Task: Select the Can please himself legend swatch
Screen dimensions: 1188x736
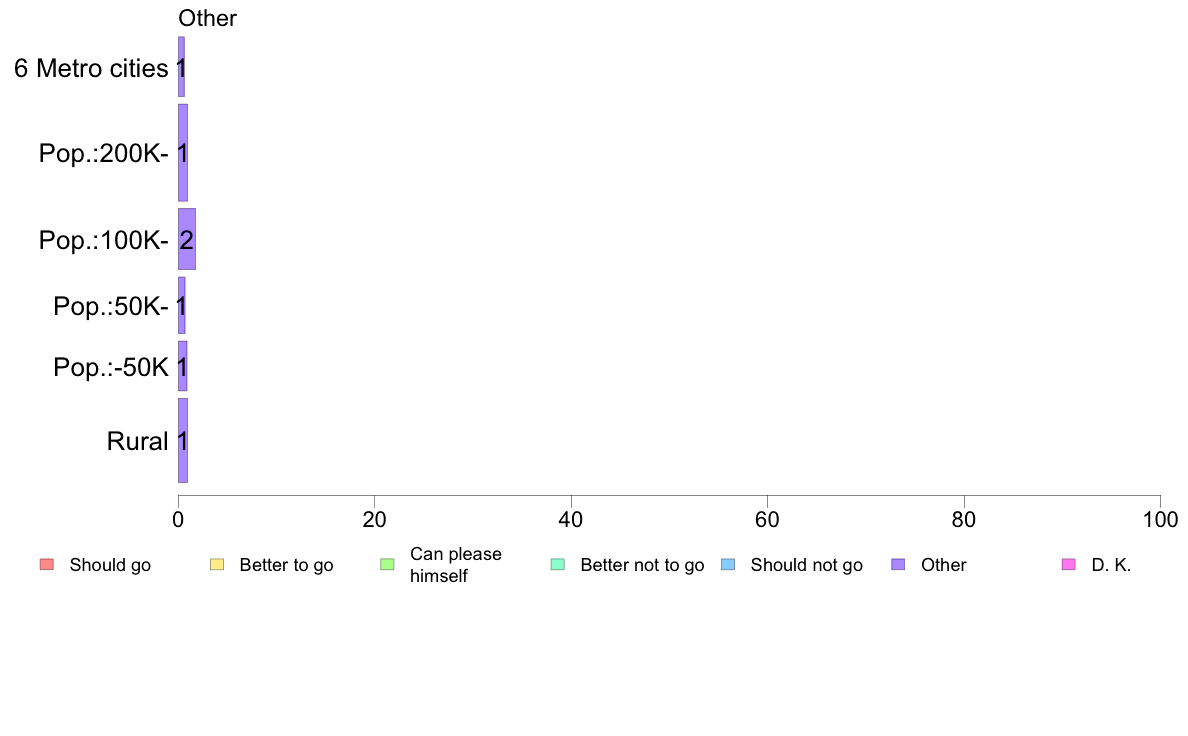Action: (387, 565)
